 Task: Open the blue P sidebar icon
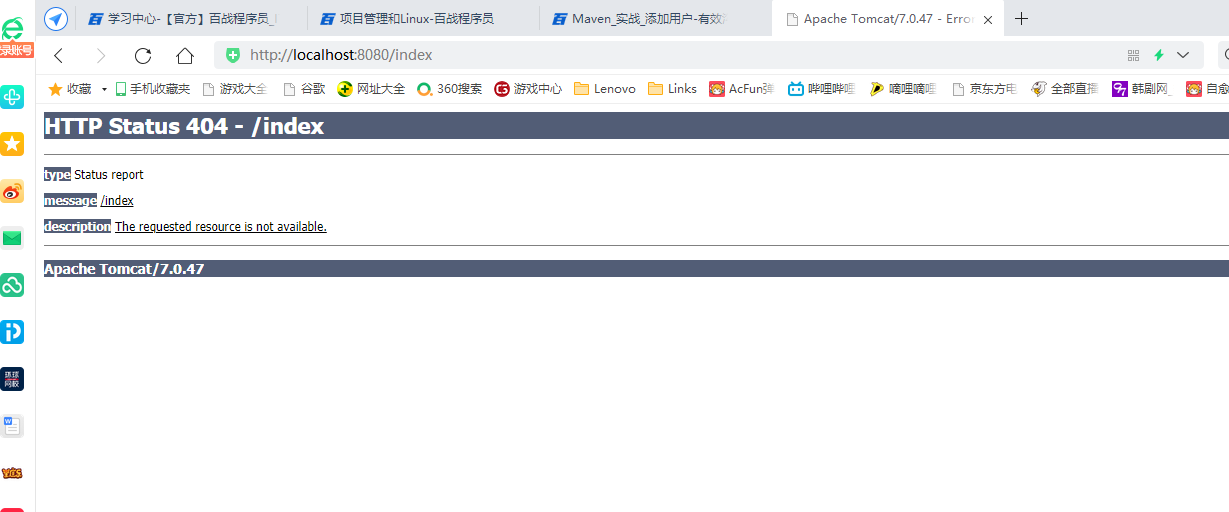coord(13,332)
